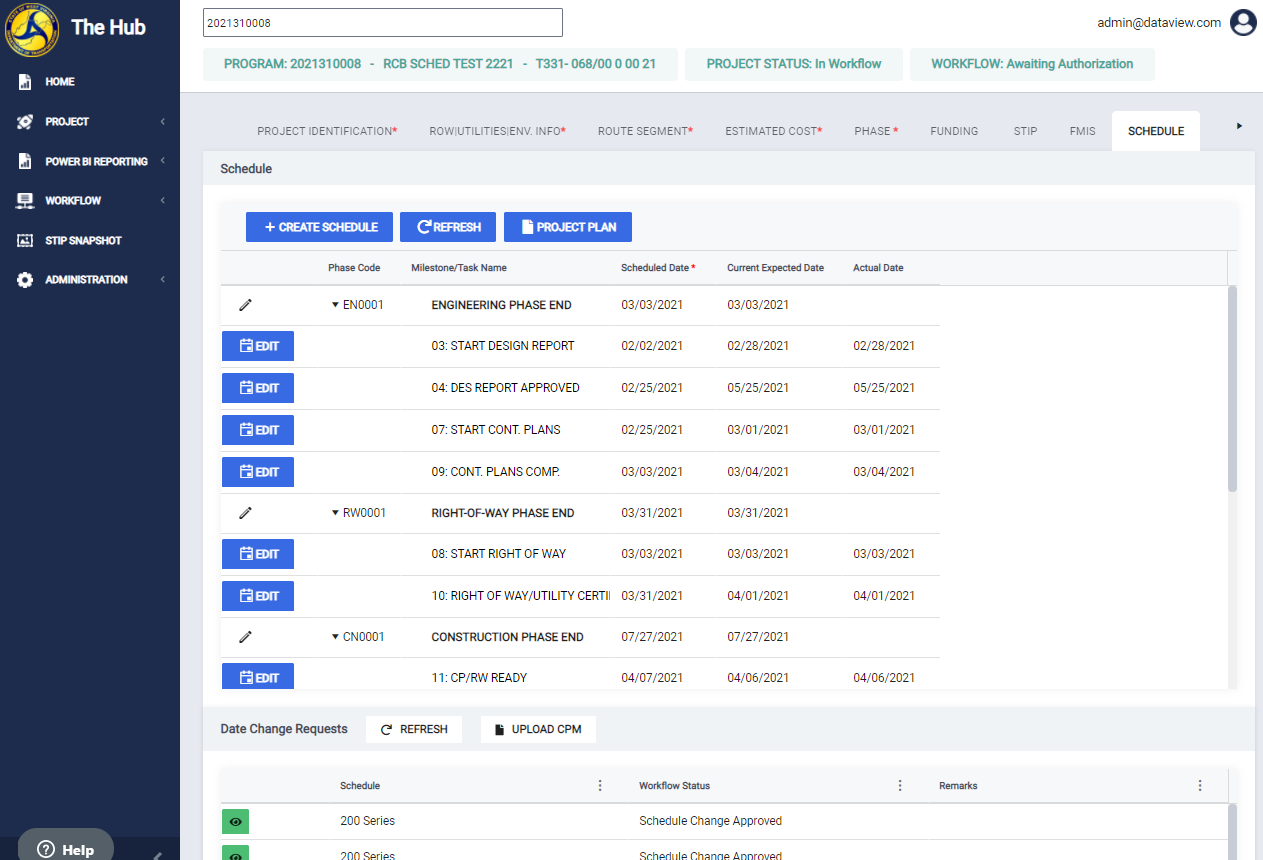Click the Power BI Reporting icon
The width and height of the screenshot is (1263, 860).
click(25, 161)
